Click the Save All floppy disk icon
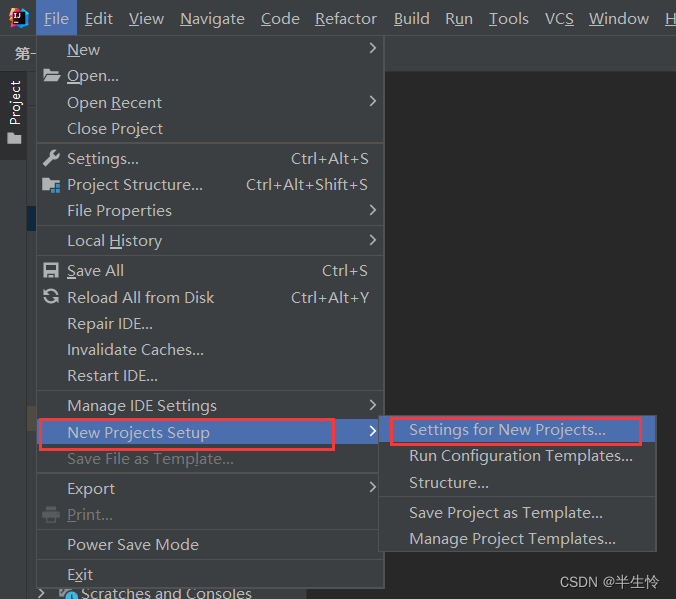This screenshot has height=599, width=676. tap(51, 271)
